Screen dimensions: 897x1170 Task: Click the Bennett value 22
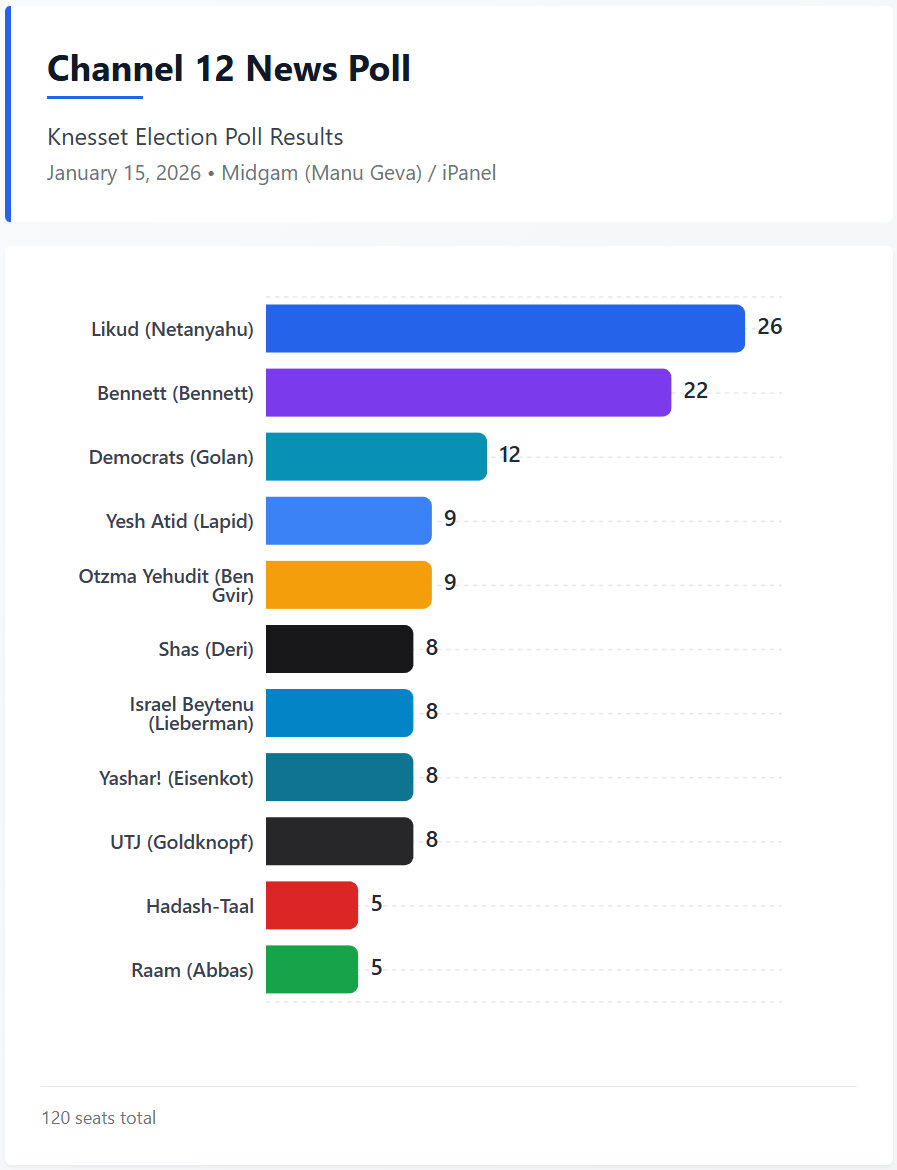click(695, 391)
